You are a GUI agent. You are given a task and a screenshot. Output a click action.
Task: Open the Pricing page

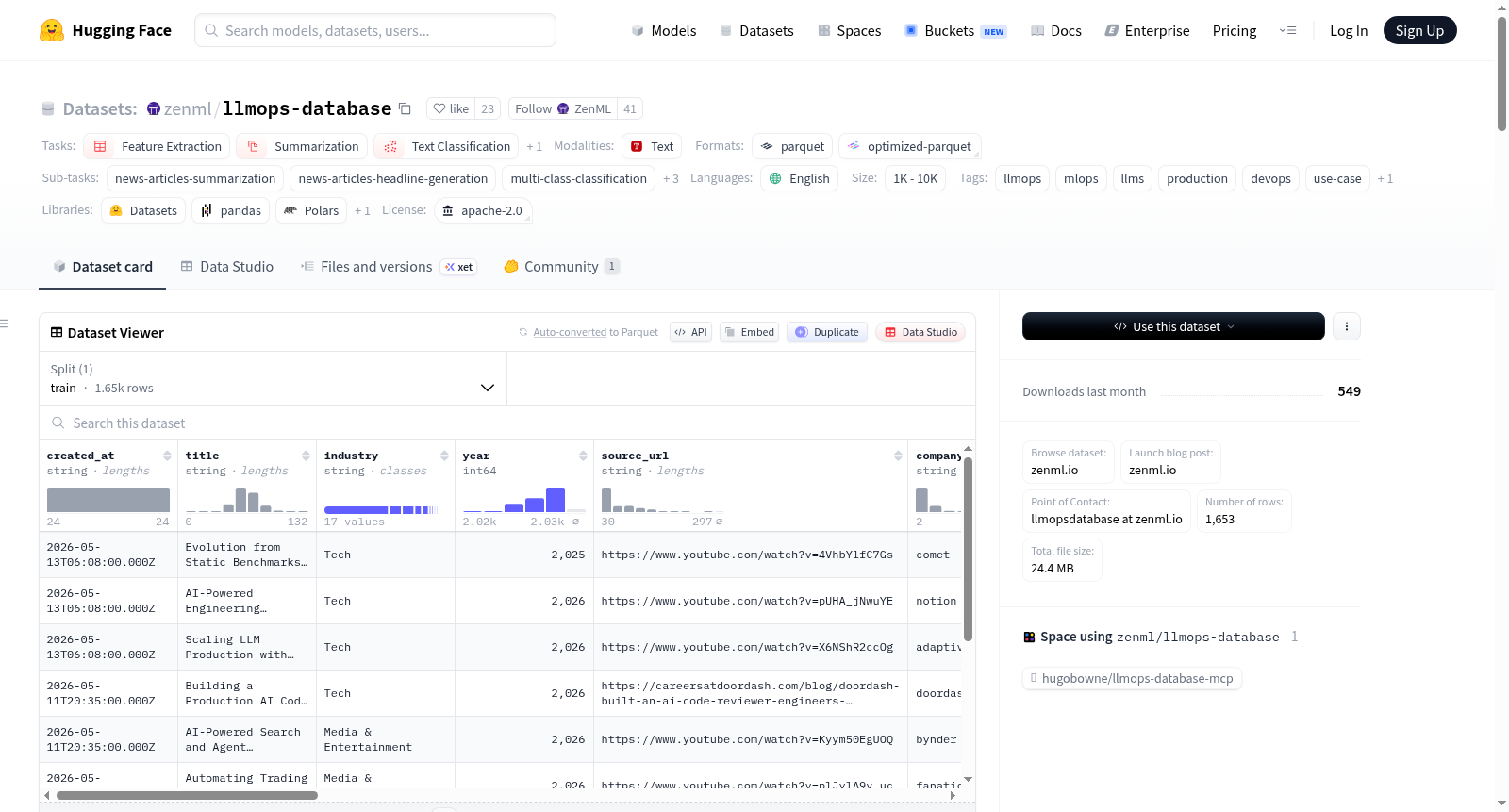[1235, 30]
